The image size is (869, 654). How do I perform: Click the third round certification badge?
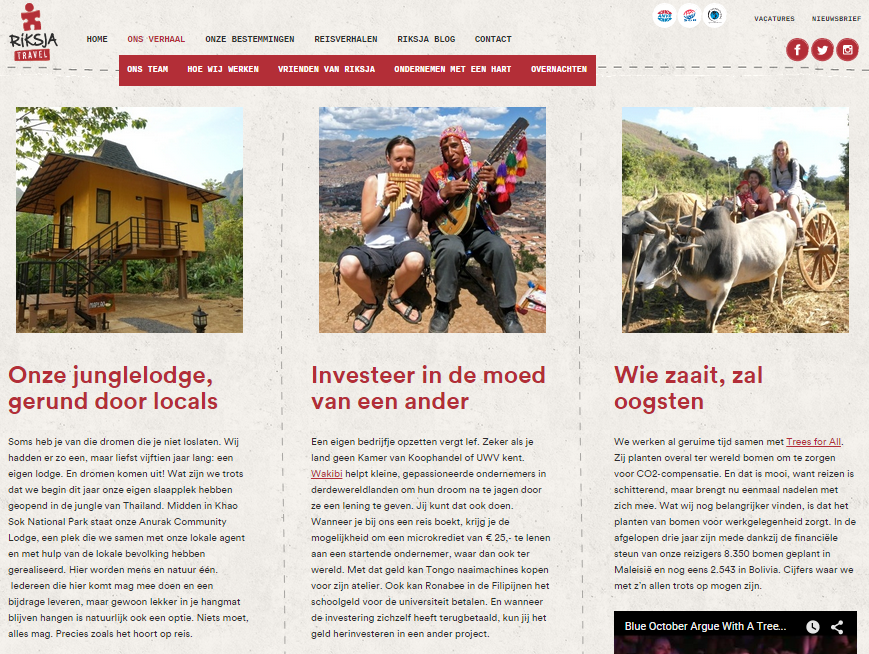(714, 16)
